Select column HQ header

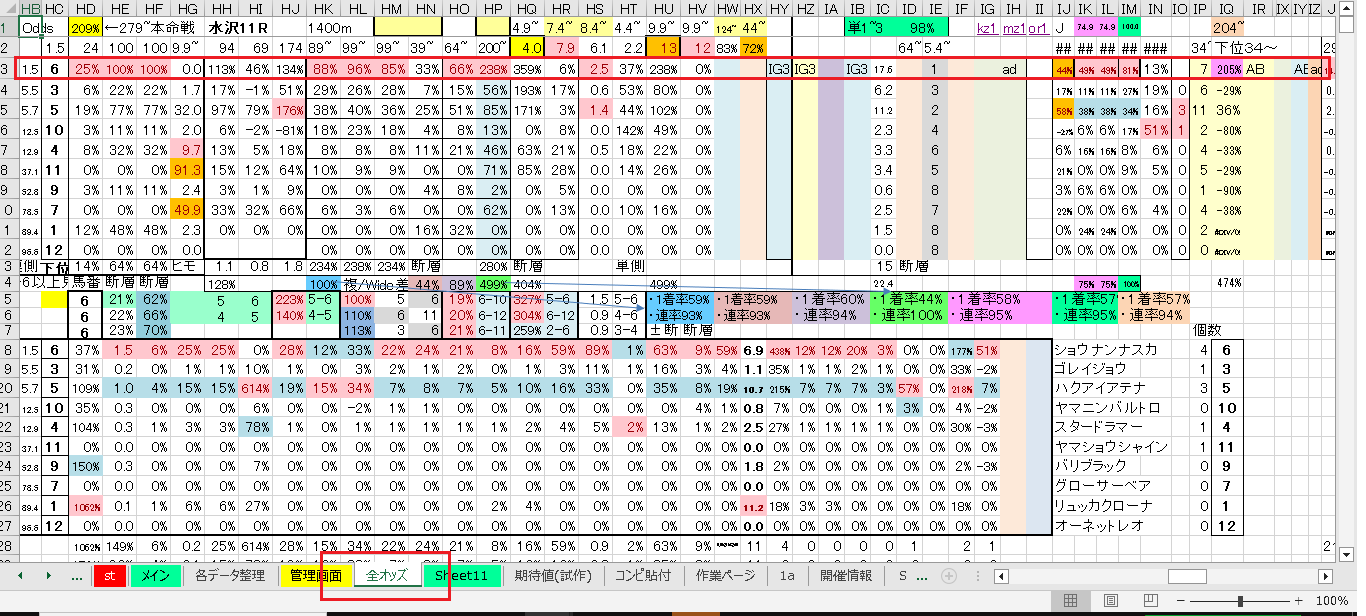tap(525, 9)
